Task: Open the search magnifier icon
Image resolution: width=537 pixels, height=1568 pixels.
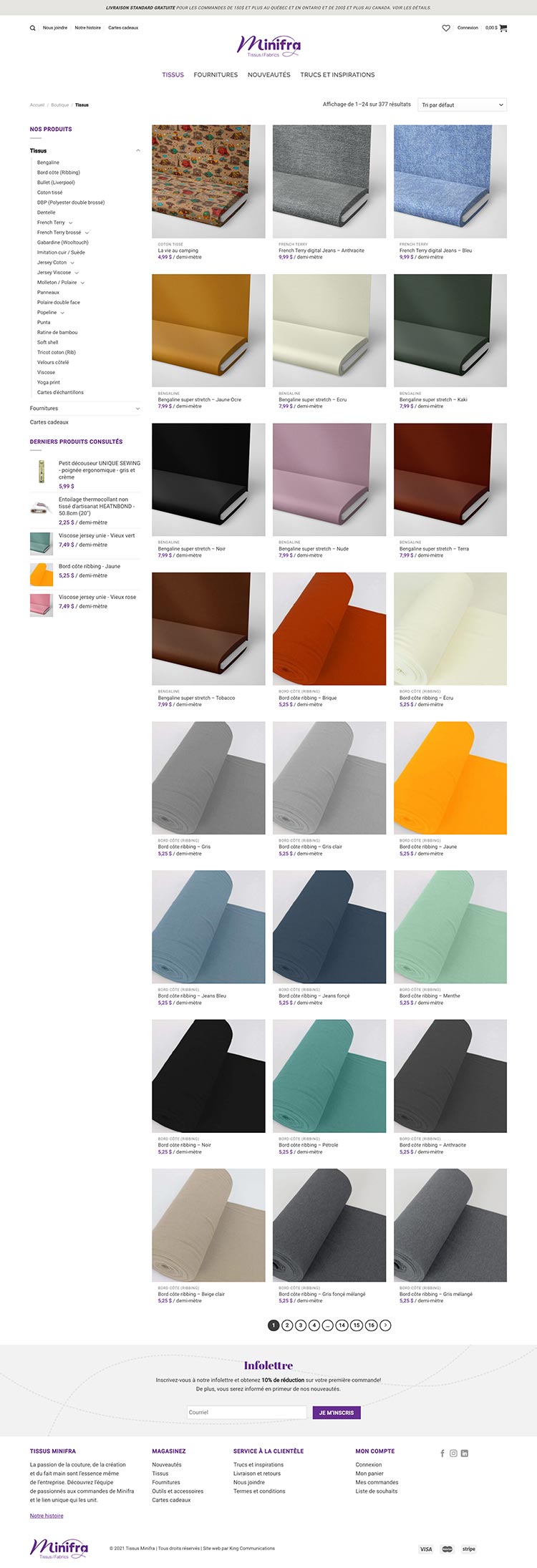Action: click(x=32, y=29)
